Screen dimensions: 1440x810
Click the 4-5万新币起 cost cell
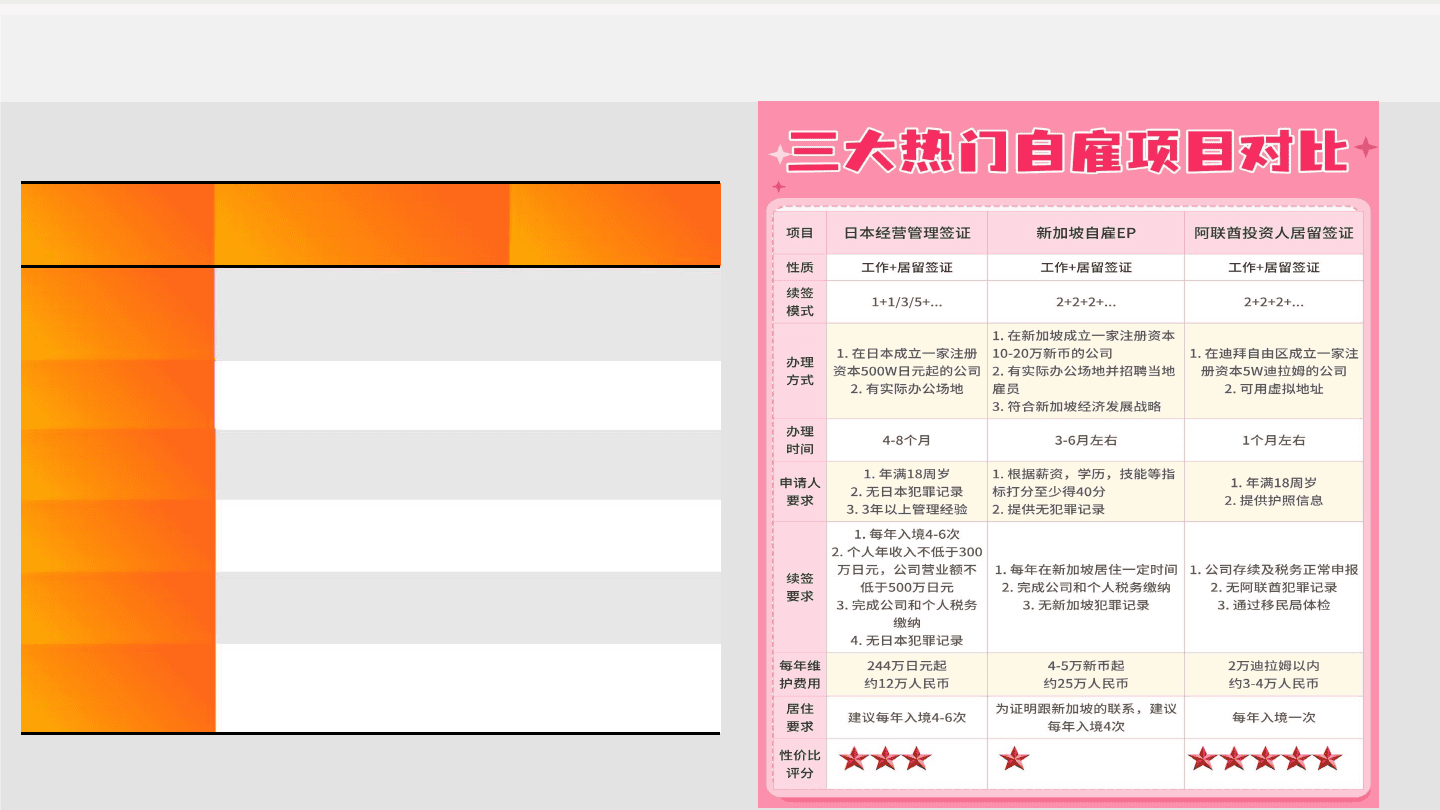[x=1086, y=674]
